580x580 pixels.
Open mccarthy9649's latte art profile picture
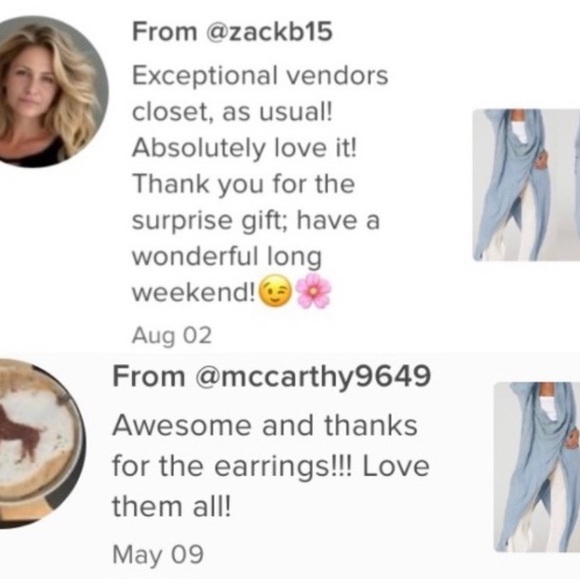click(41, 443)
